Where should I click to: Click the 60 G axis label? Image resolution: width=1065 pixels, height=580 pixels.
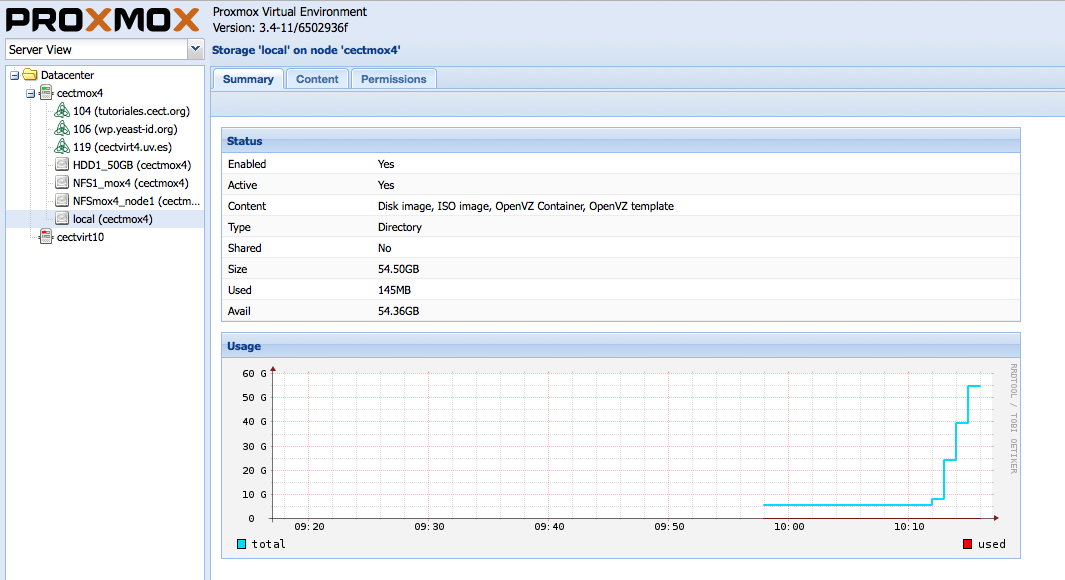[254, 374]
